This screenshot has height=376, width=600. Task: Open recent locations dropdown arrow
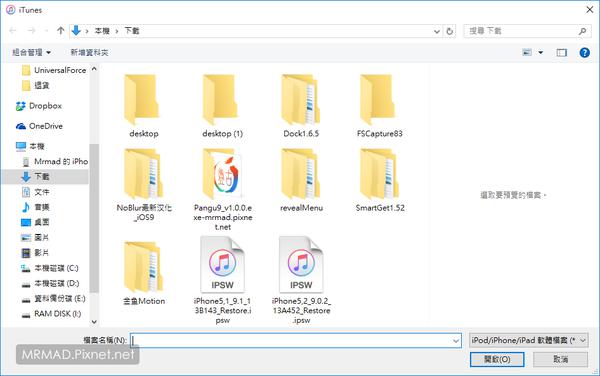coord(46,31)
